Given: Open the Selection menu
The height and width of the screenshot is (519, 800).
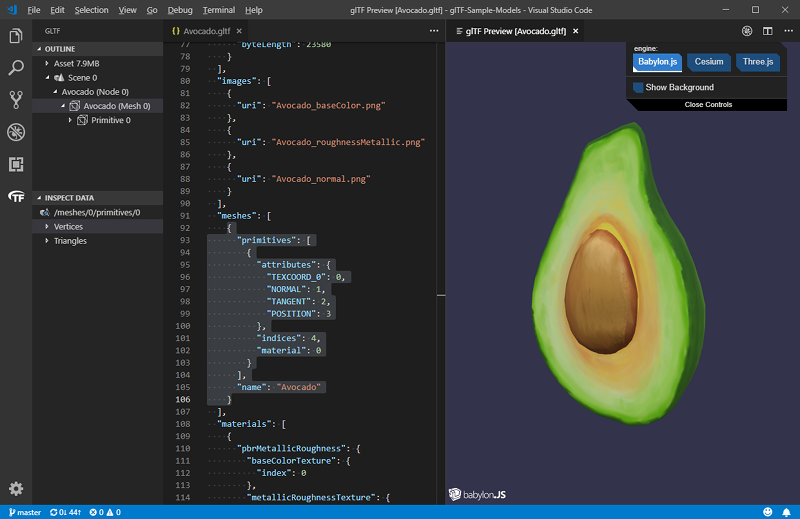Looking at the screenshot, I should pyautogui.click(x=91, y=10).
